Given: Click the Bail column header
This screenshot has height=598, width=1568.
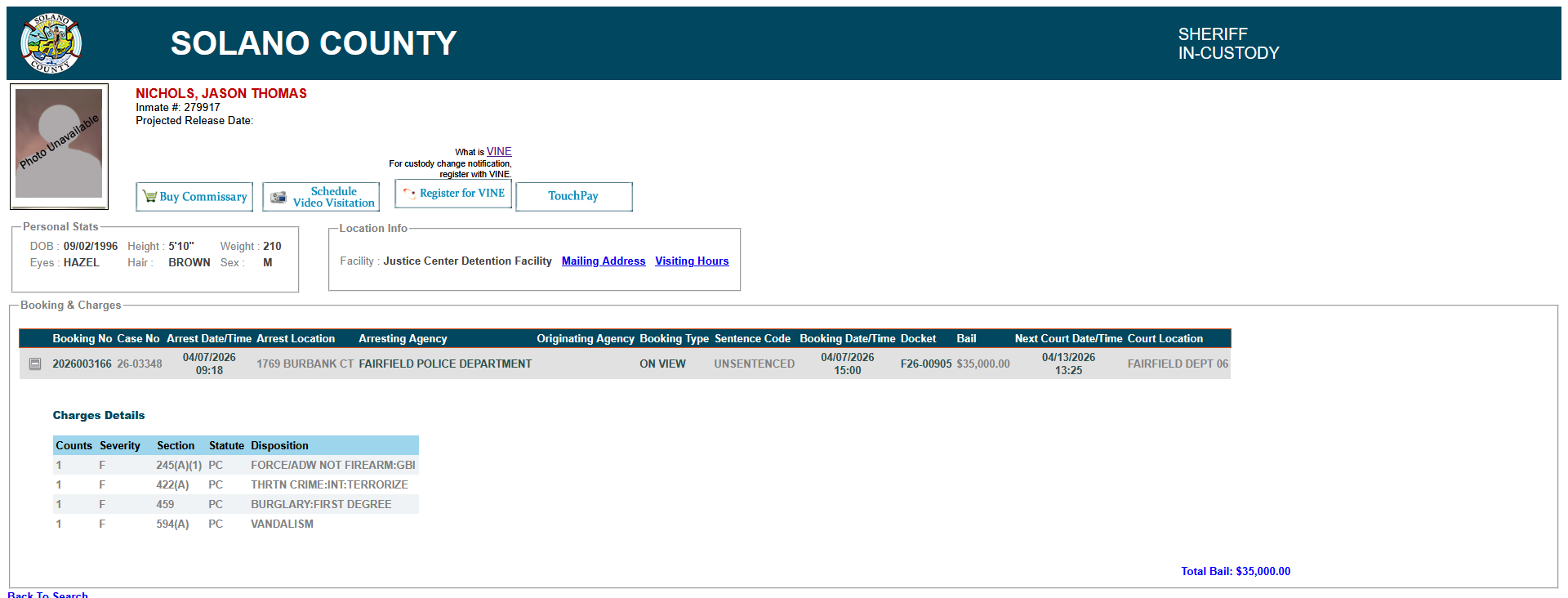Looking at the screenshot, I should coord(966,339).
